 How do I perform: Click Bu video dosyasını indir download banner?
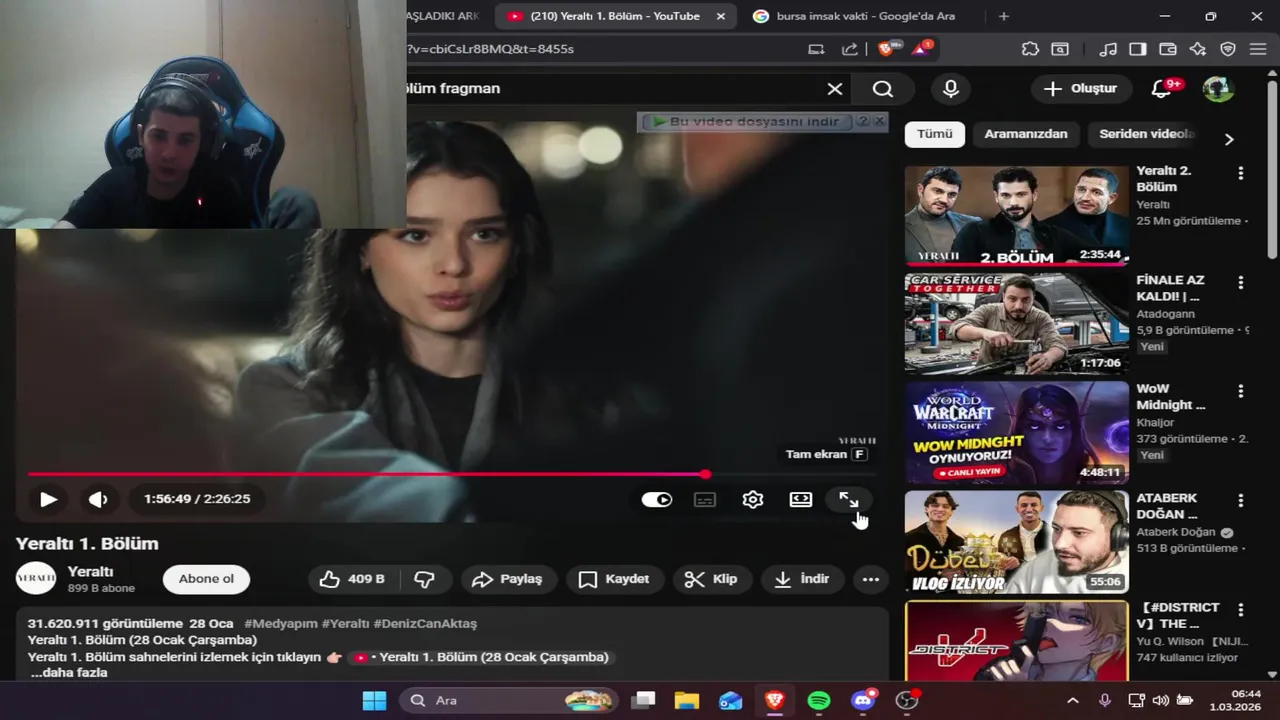[745, 121]
